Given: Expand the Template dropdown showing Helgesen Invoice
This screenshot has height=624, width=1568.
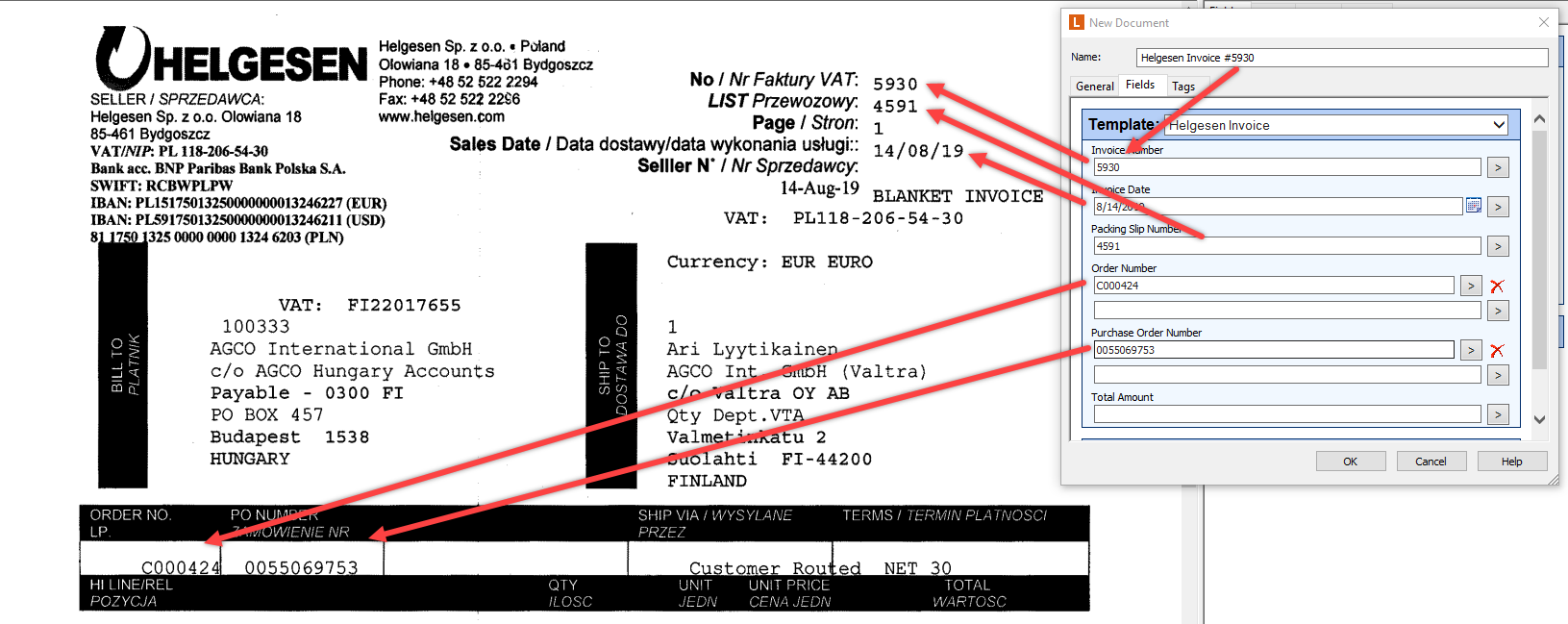Looking at the screenshot, I should (1499, 125).
